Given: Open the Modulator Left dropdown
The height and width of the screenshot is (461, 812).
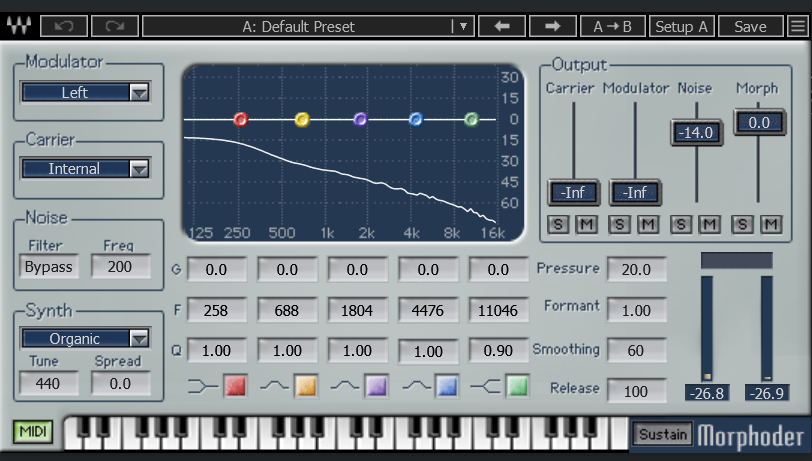Looking at the screenshot, I should [x=85, y=93].
